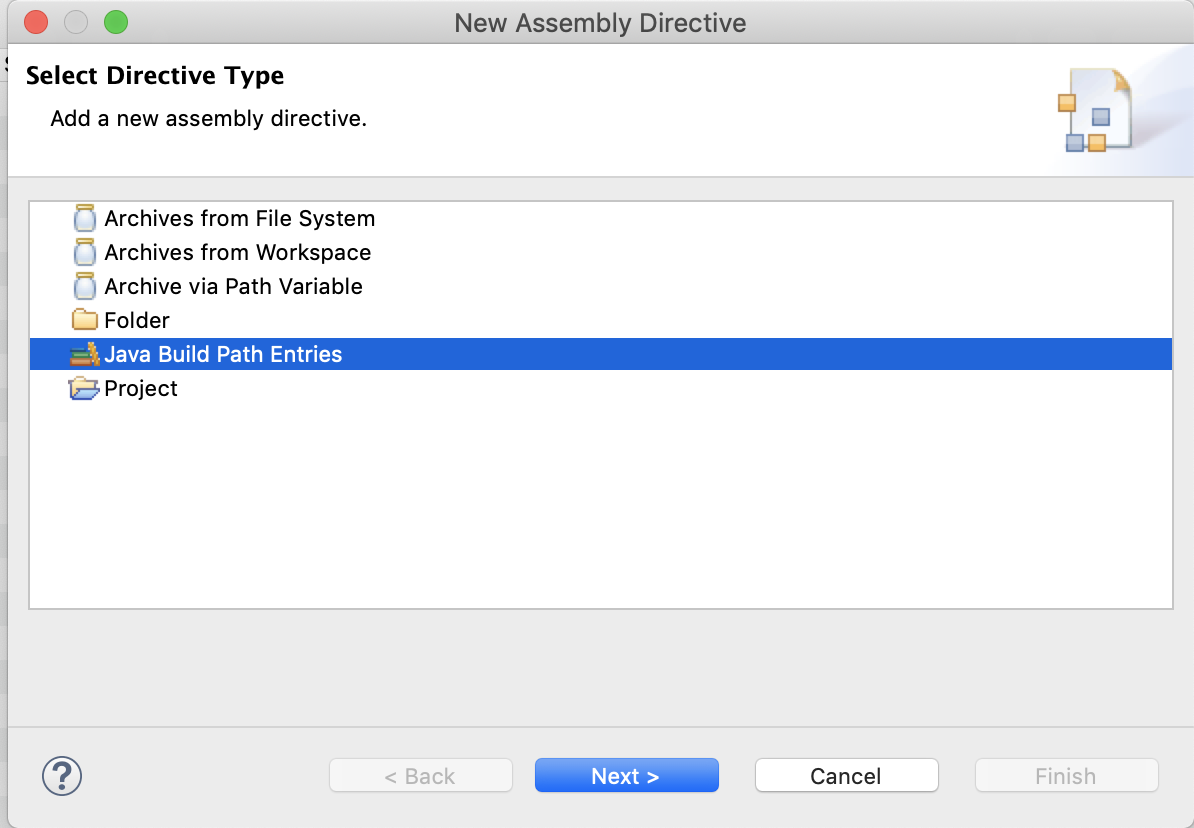Select the highlighted Java Build Path Entries row

pyautogui.click(x=223, y=355)
